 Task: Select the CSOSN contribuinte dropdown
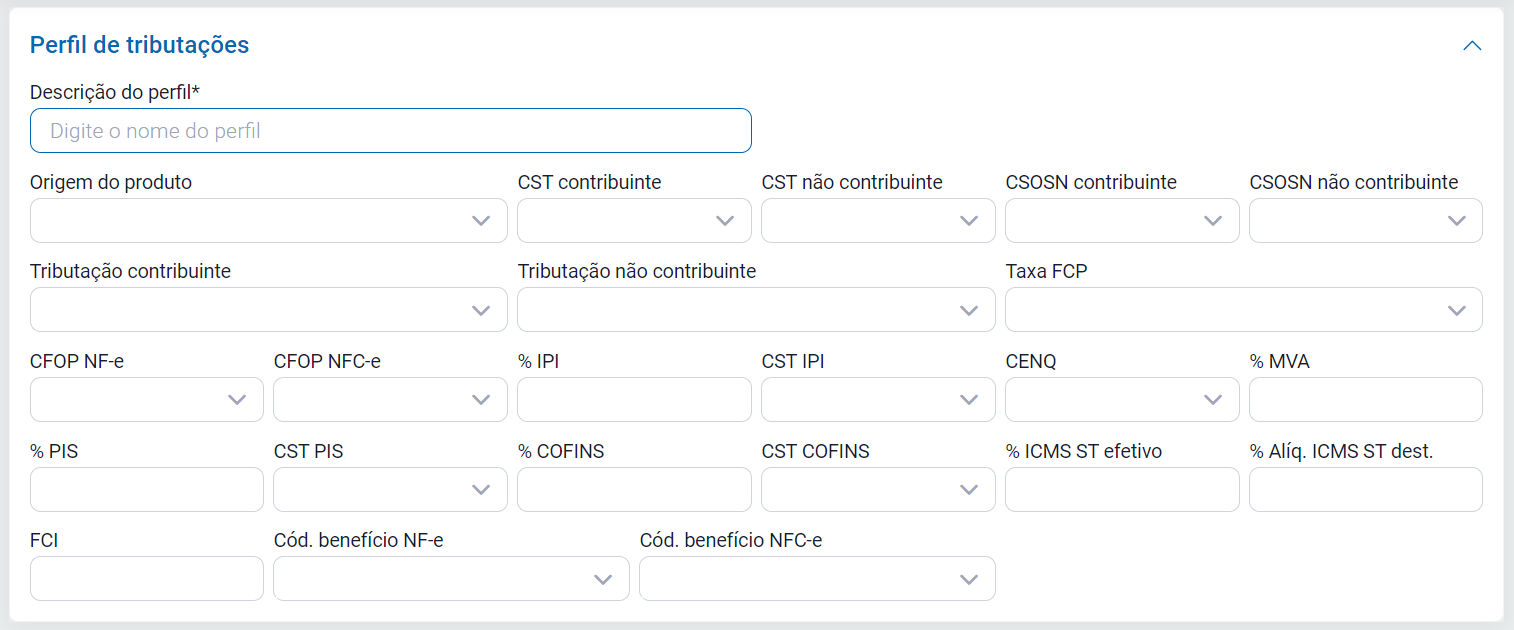pos(1122,221)
